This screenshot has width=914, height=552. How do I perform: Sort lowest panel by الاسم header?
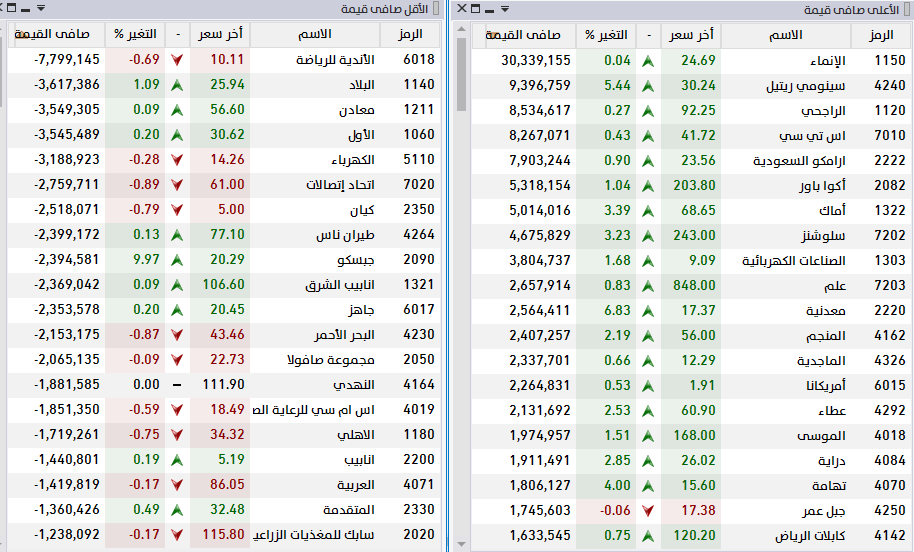click(315, 34)
